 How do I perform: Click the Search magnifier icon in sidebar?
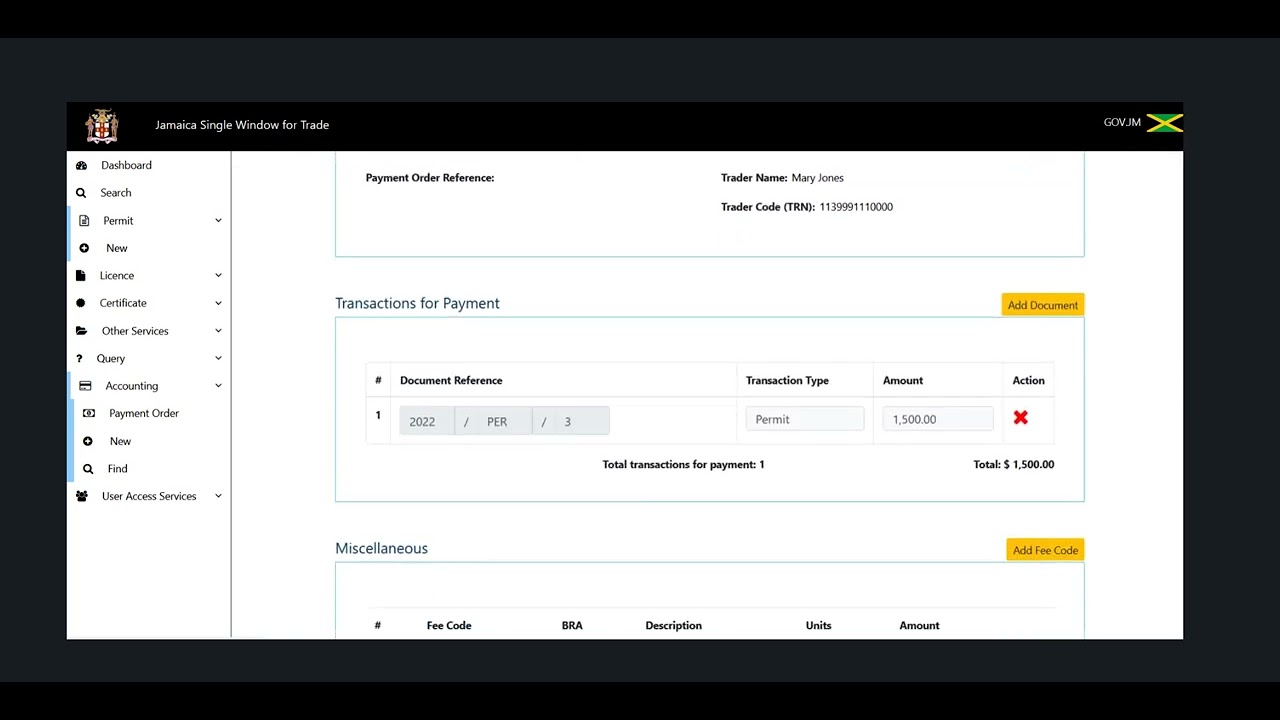(x=81, y=193)
